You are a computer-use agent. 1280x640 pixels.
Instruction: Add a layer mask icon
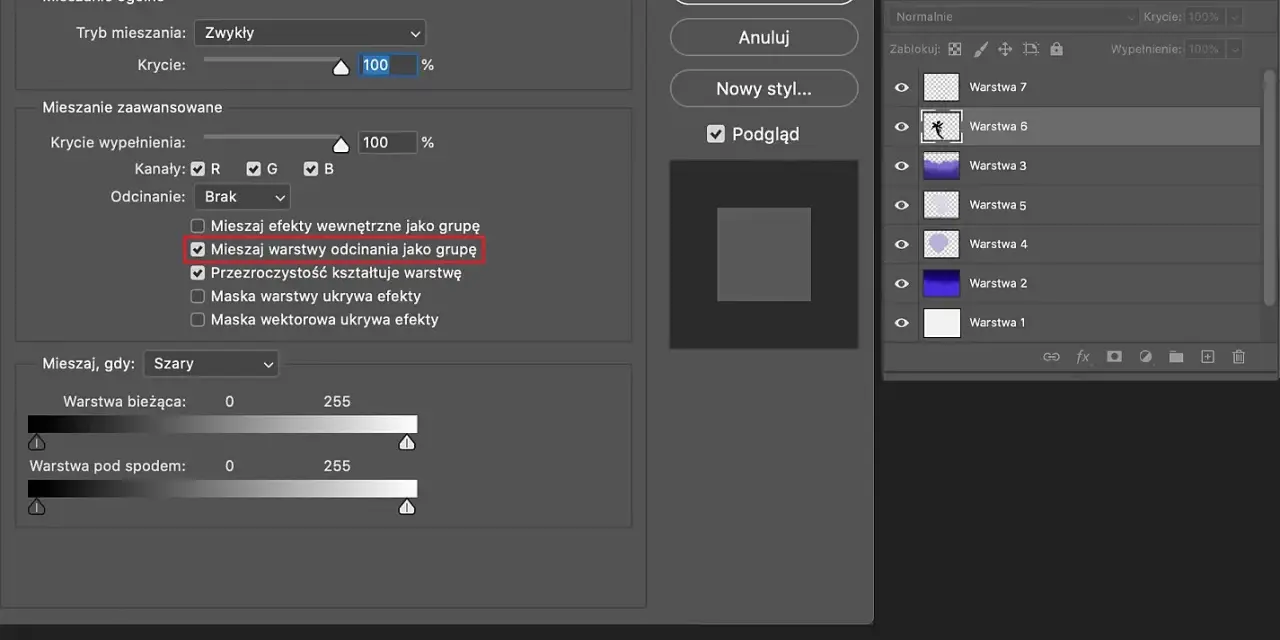[x=1114, y=357]
